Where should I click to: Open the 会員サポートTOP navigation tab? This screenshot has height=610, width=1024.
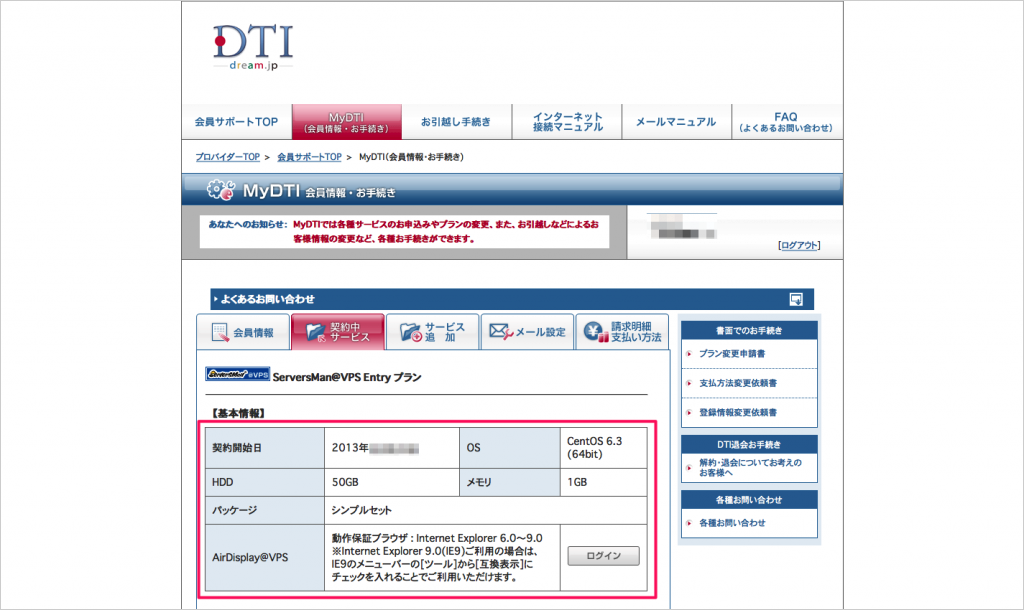[236, 121]
